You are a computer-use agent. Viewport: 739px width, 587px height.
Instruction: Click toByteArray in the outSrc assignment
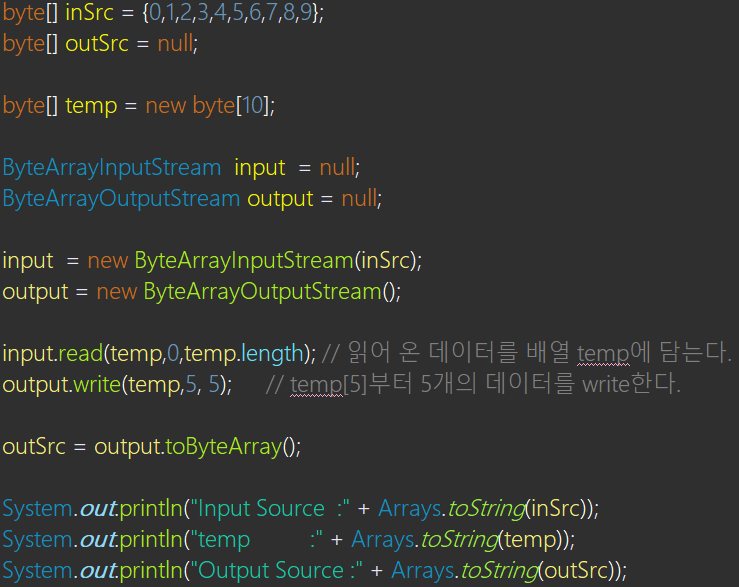point(223,447)
